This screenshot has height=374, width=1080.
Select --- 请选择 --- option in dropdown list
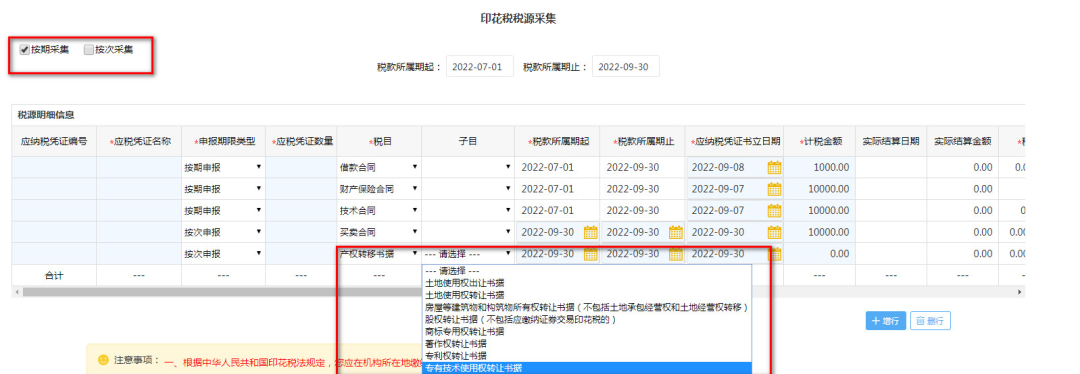click(x=587, y=271)
